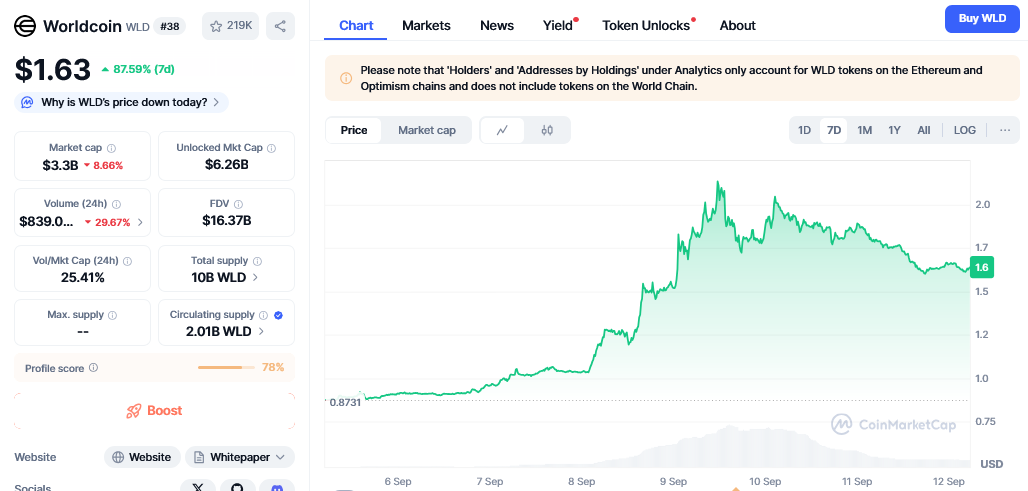Viewport: 1028px width, 491px height.
Task: Click the notice warning icon in banner
Action: [346, 78]
